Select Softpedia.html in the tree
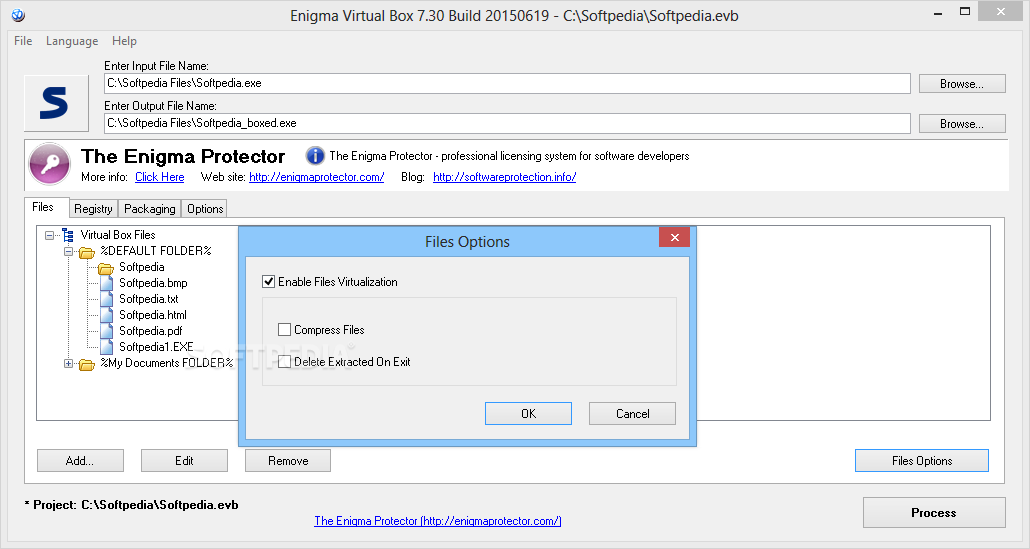Screen dimensions: 1030x549 [152, 315]
